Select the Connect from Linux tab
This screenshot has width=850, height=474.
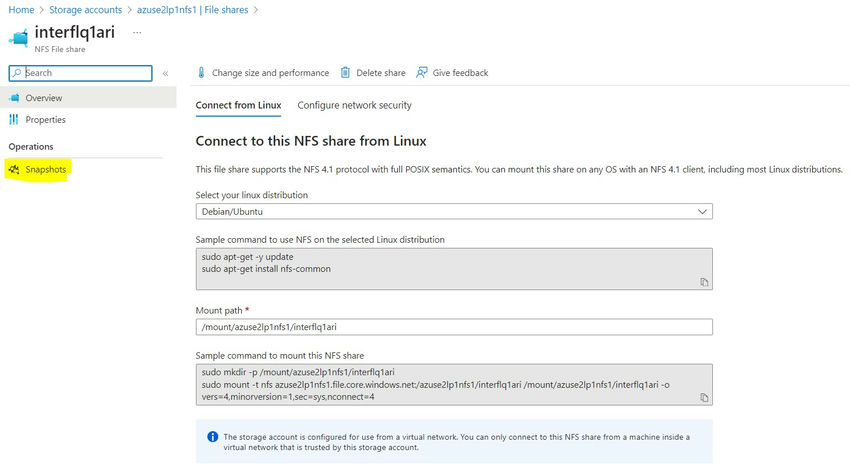point(238,105)
